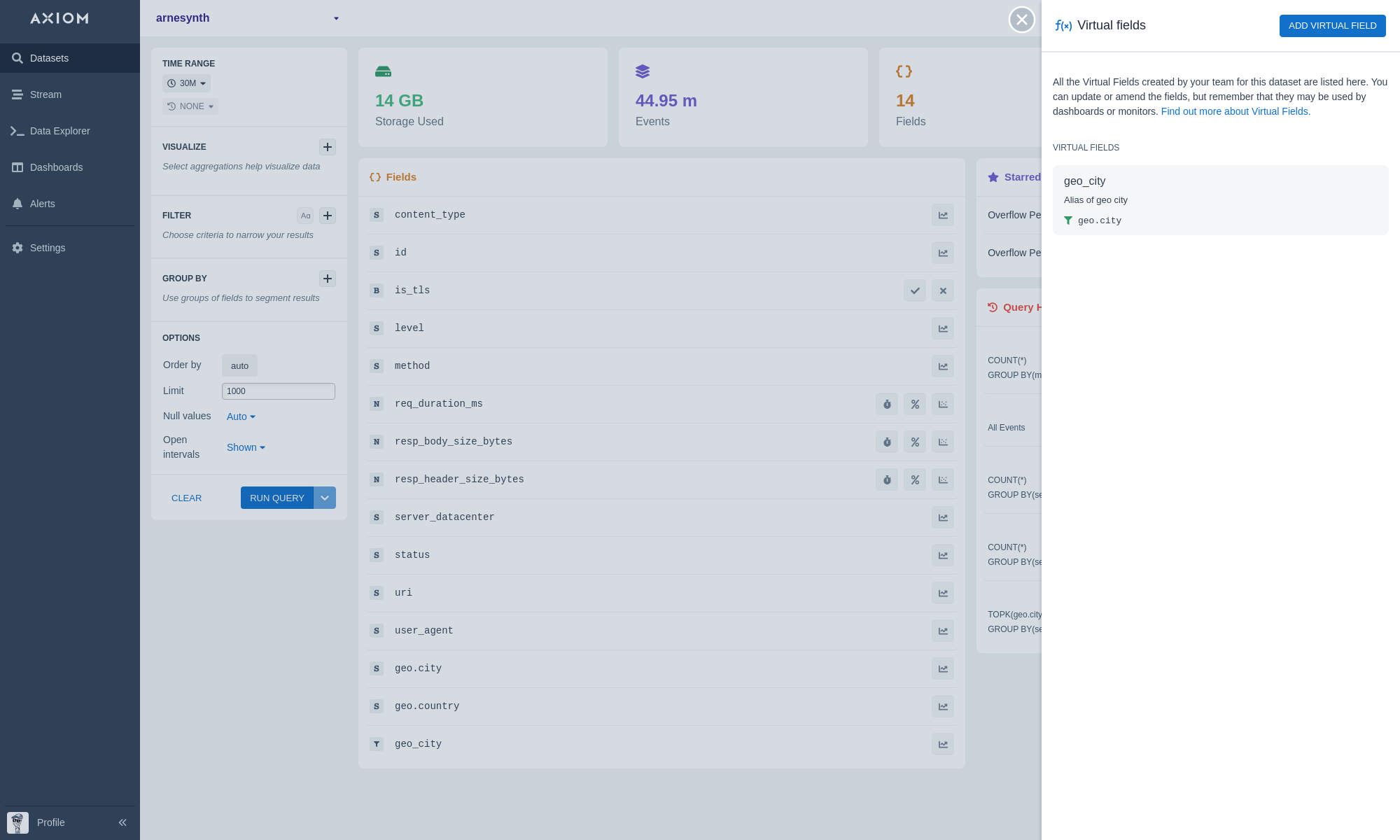Click chart icon for geo.country field

[943, 706]
